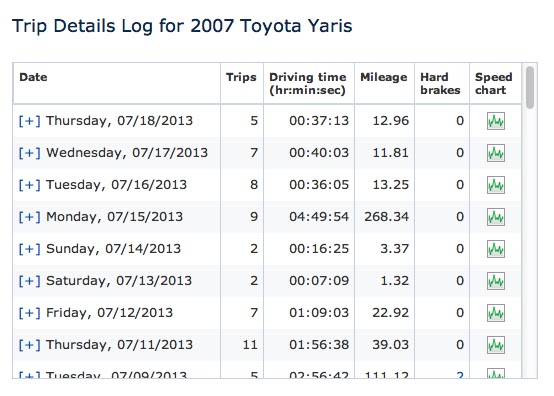Open speed chart for Sunday 07/14/2013
Viewport: 554px width, 396px height.
[496, 249]
